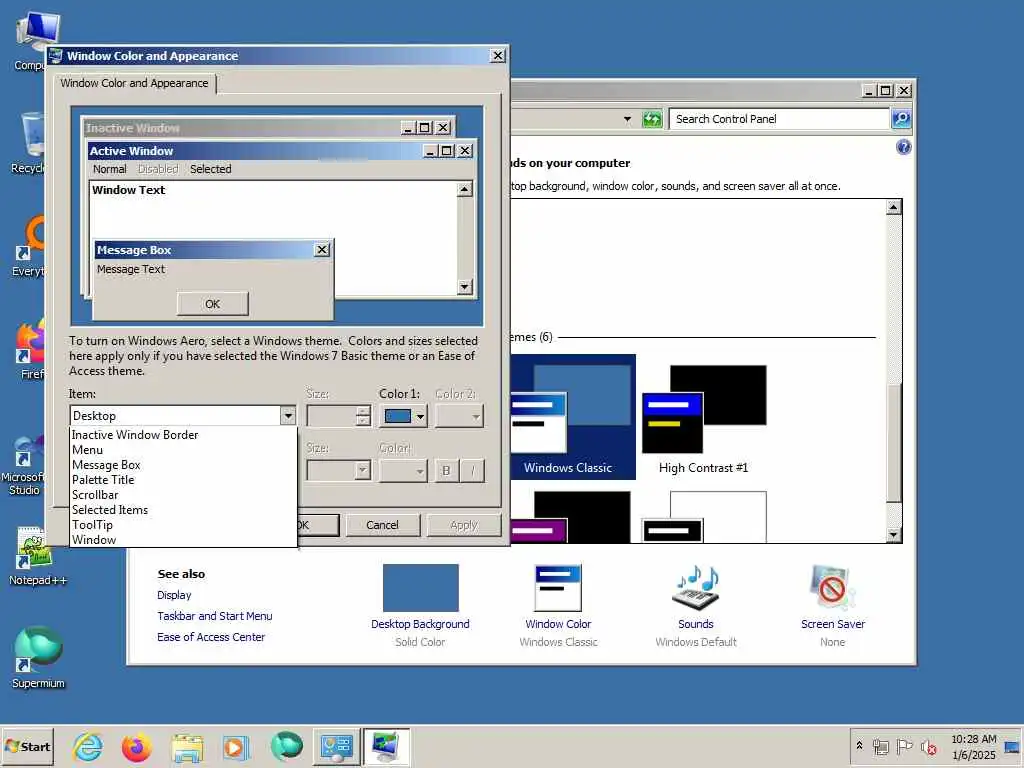The height and width of the screenshot is (768, 1024).
Task: Select the Firefox desktop shortcut
Action: (x=31, y=351)
